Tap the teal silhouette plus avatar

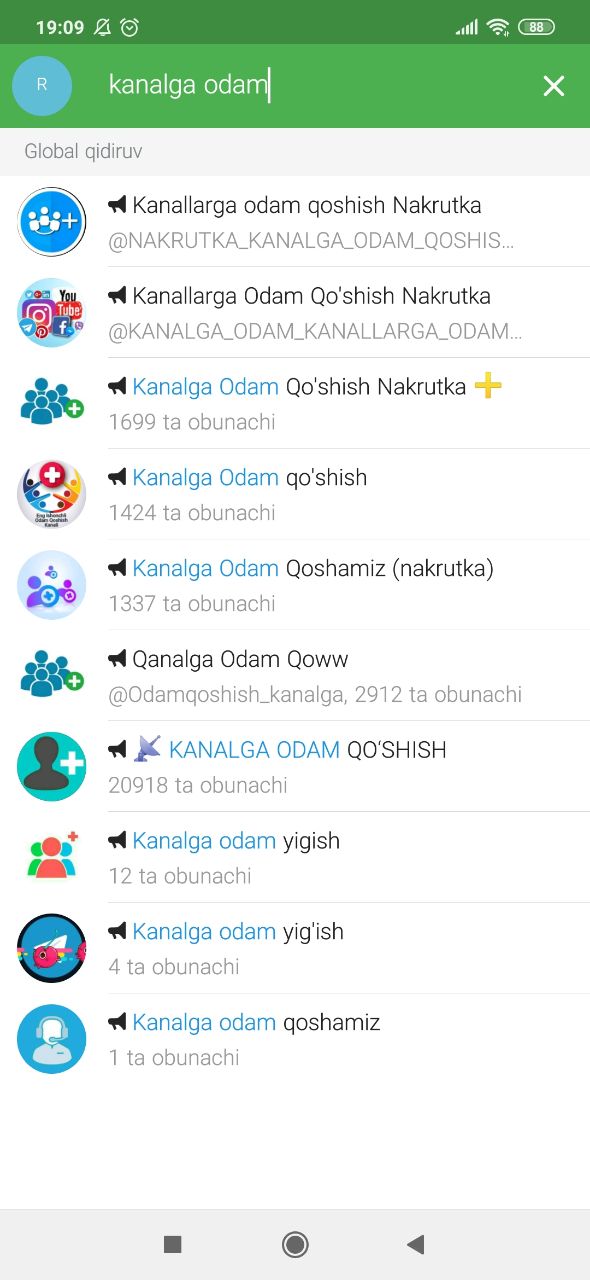pyautogui.click(x=52, y=767)
